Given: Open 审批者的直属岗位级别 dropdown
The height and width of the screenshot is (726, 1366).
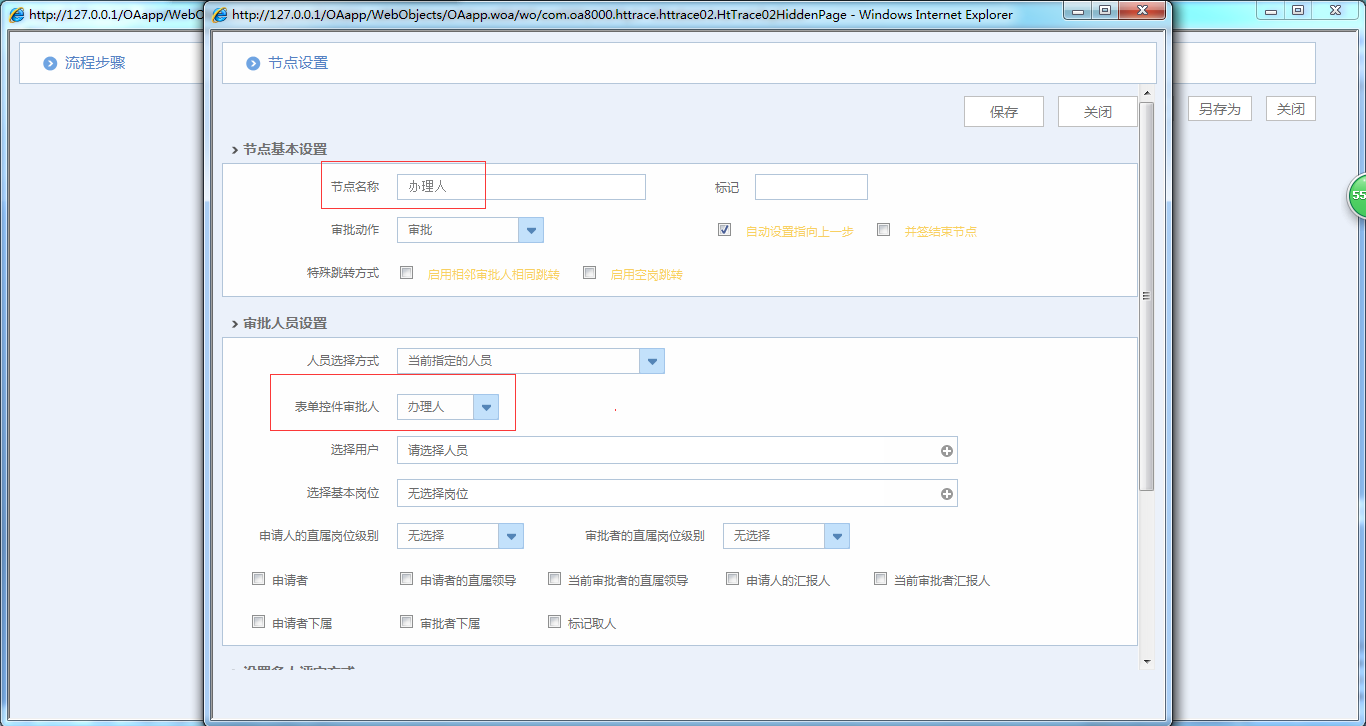Looking at the screenshot, I should coord(837,536).
